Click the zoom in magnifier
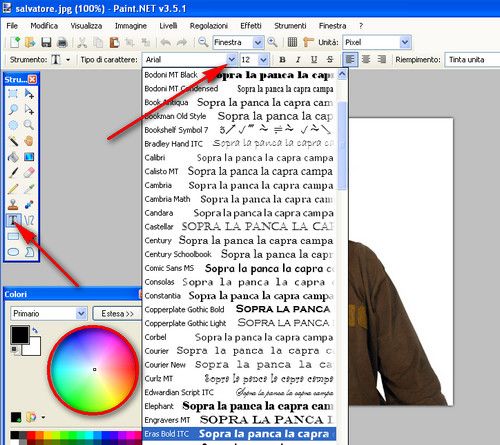The height and width of the screenshot is (445, 500). (272, 42)
